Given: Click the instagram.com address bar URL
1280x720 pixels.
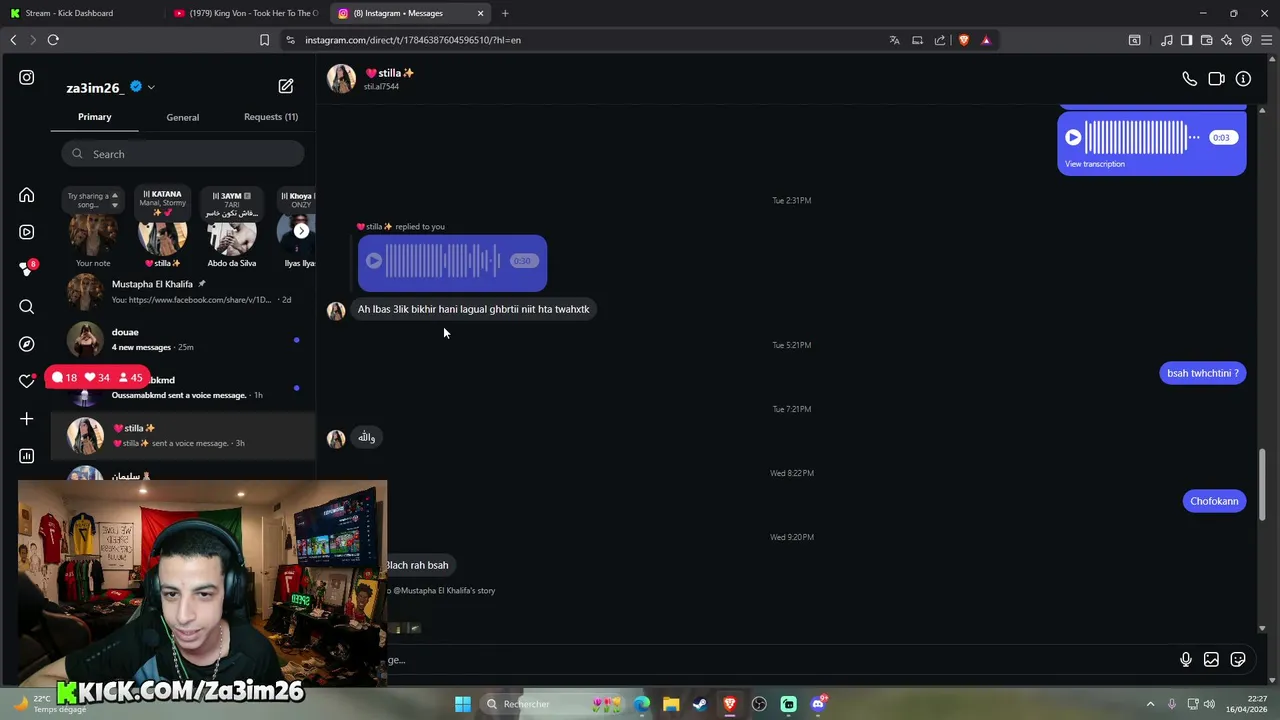Looking at the screenshot, I should point(413,40).
